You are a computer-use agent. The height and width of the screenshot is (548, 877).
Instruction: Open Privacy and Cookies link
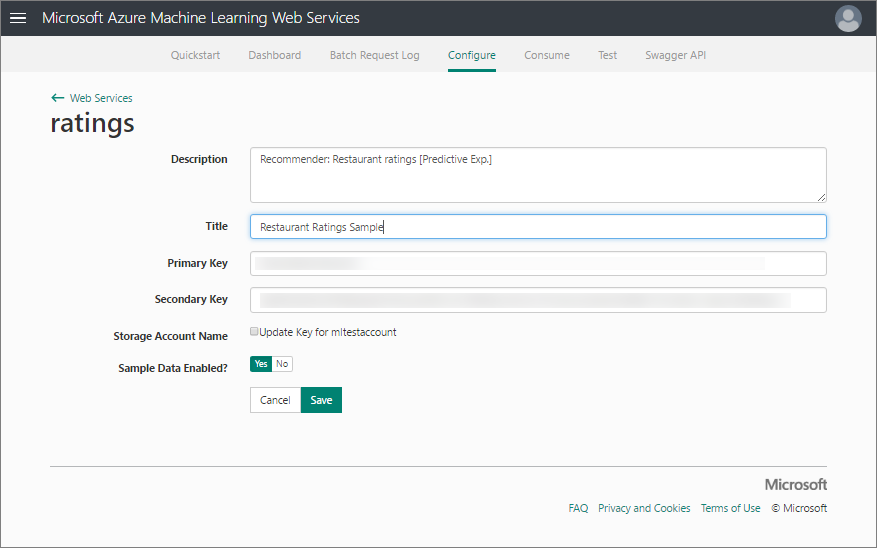click(x=644, y=508)
